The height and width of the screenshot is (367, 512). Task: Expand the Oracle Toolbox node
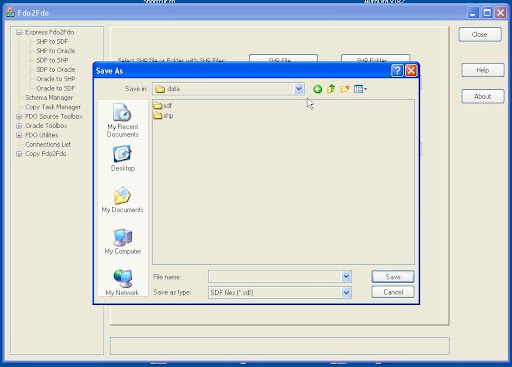(19, 126)
